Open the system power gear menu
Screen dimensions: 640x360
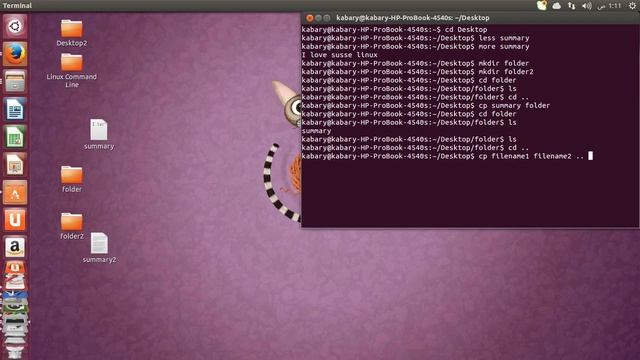click(x=632, y=6)
